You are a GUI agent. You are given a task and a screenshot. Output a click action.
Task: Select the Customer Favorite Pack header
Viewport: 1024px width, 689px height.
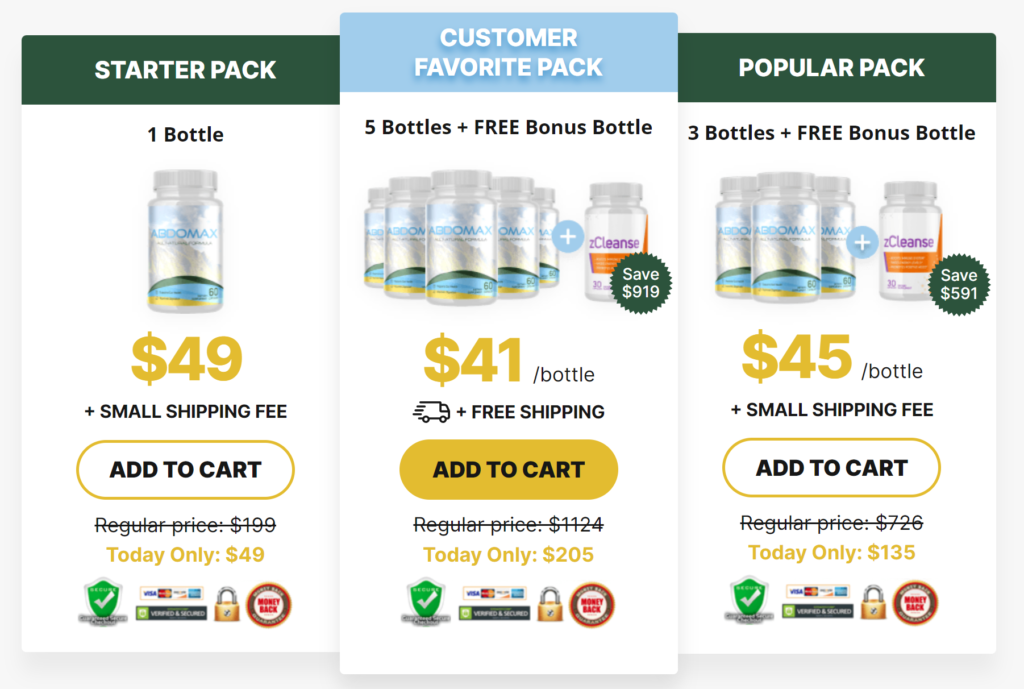click(508, 53)
